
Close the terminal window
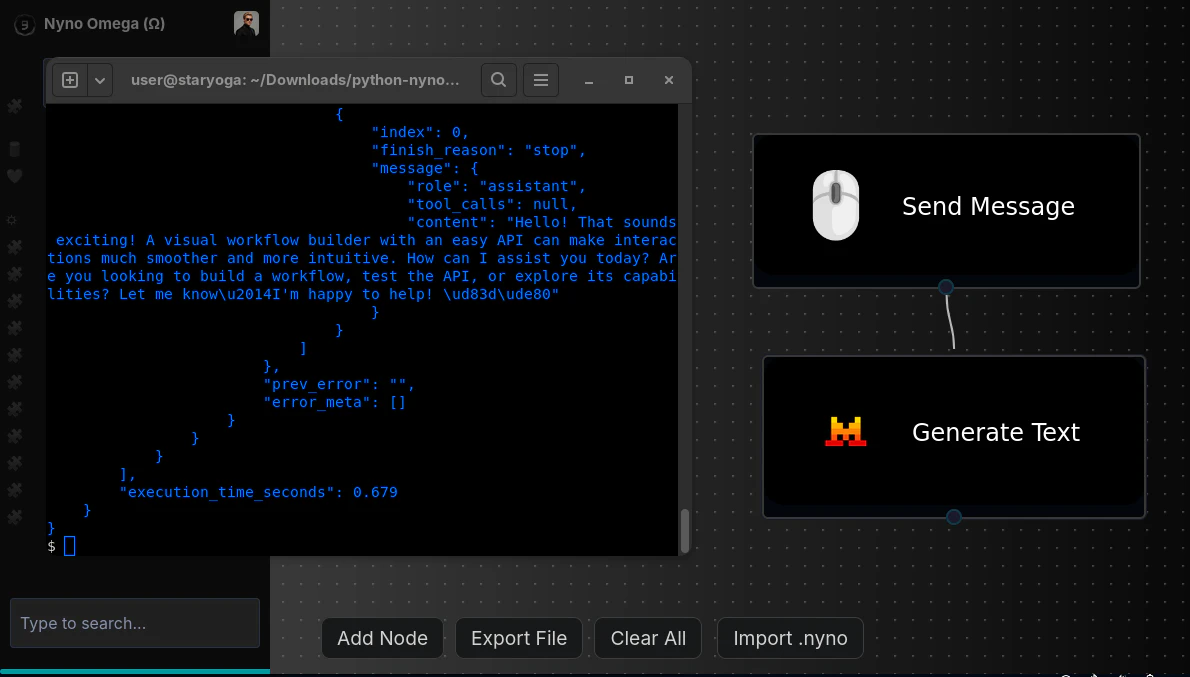[x=669, y=80]
